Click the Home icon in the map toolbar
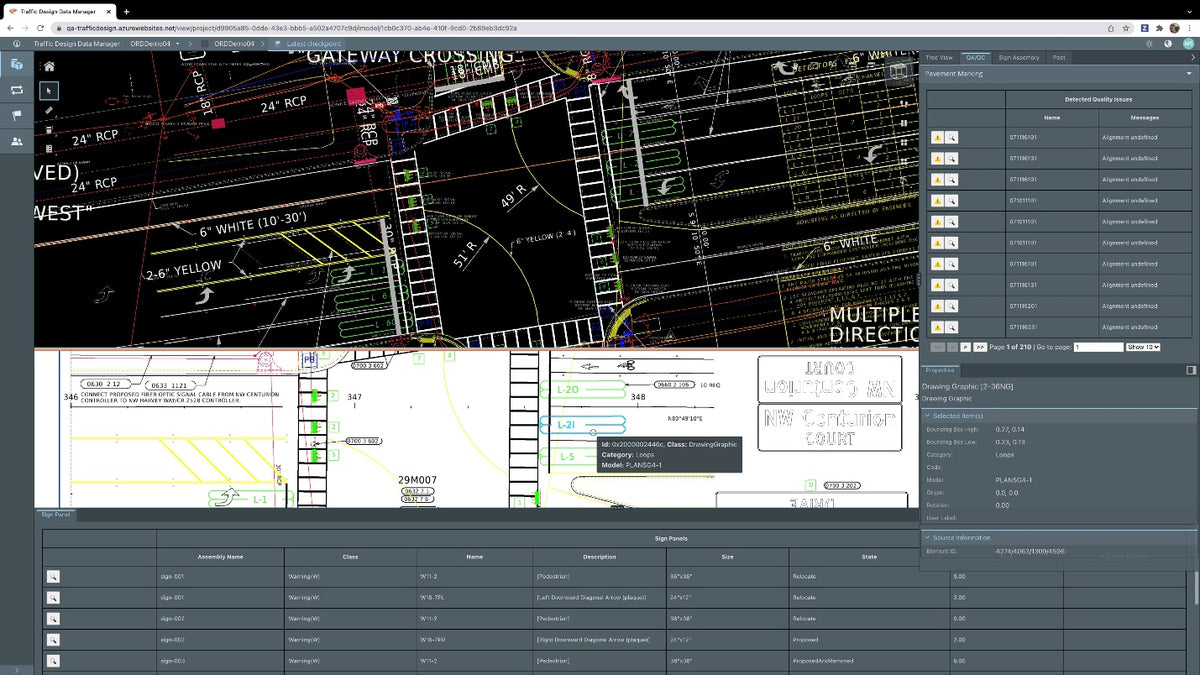The width and height of the screenshot is (1200, 675). pos(49,66)
